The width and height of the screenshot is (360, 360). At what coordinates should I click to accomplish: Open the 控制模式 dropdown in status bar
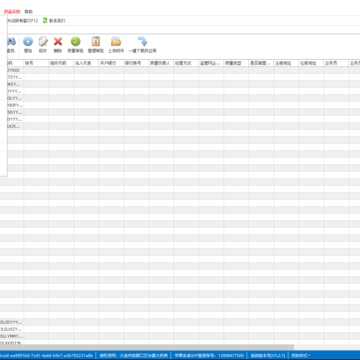[x=301, y=356]
